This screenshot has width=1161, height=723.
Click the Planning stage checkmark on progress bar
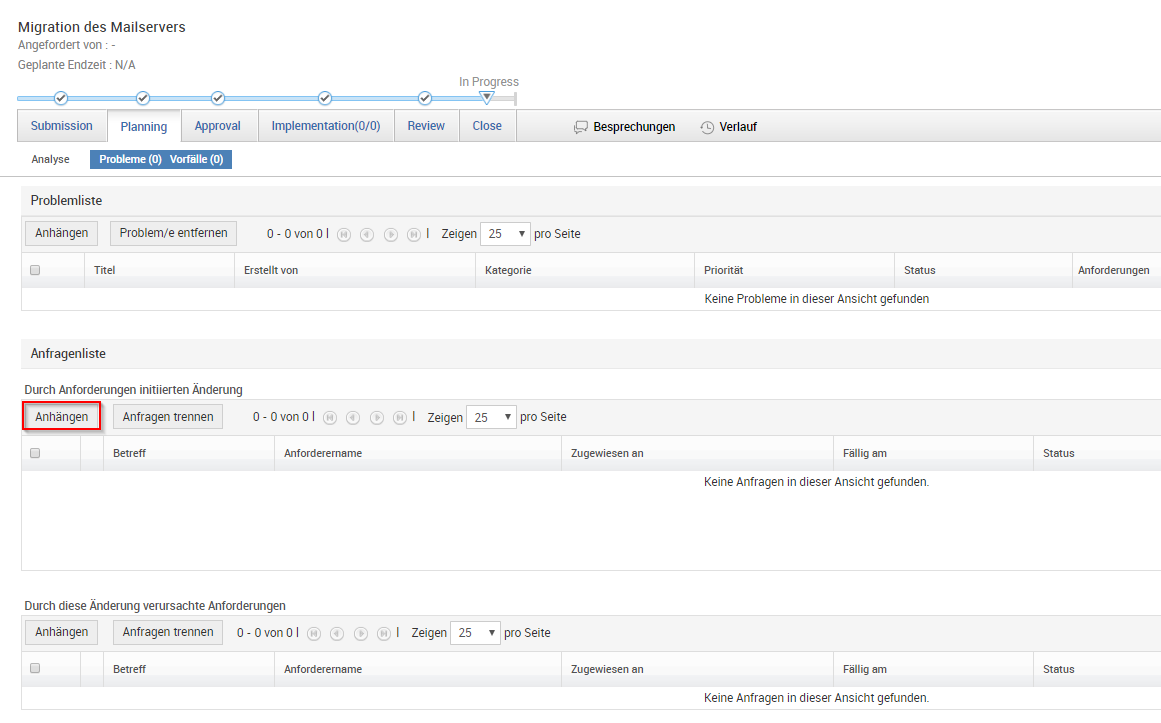[143, 98]
